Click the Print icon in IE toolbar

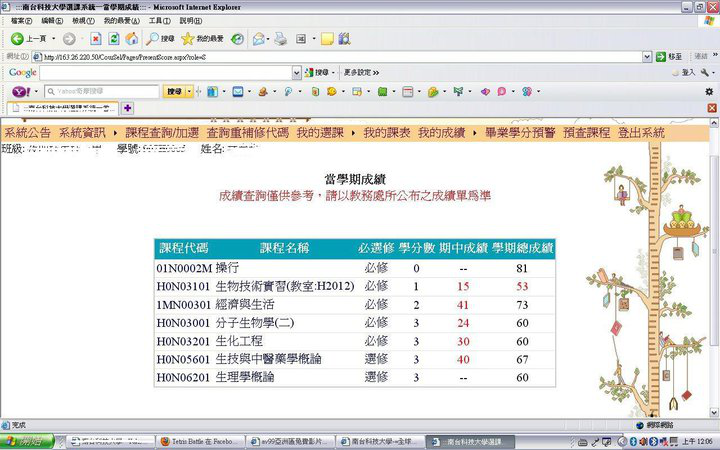(x=281, y=39)
